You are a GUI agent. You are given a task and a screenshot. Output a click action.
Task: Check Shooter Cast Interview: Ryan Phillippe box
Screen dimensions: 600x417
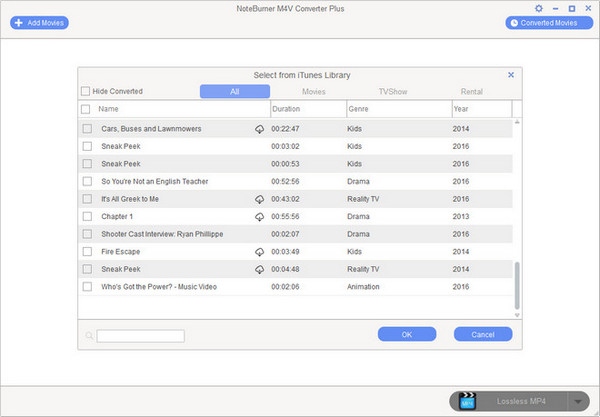(x=87, y=234)
